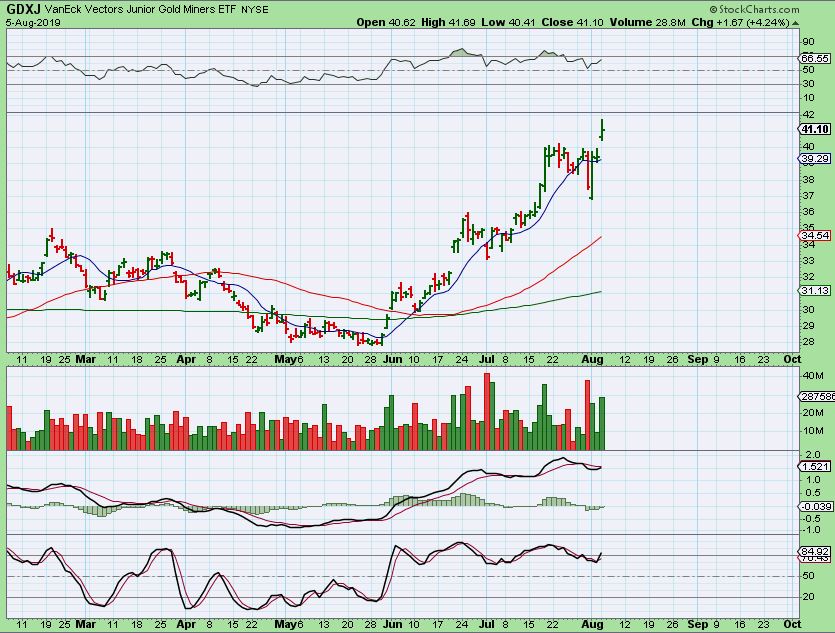Image resolution: width=835 pixels, height=633 pixels.
Task: Click Aug on the price panel date axis
Action: (x=592, y=359)
